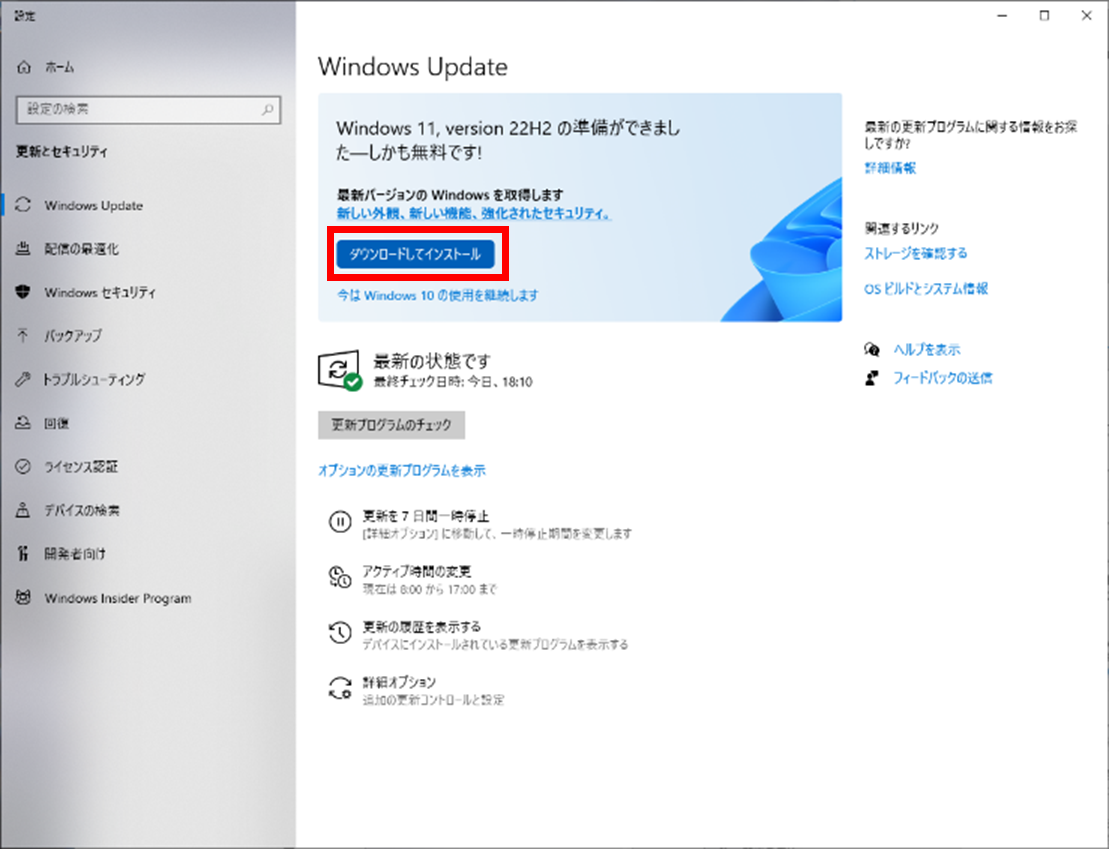1109x849 pixels.
Task: Click the magnifier icon in the settings search box
Action: tap(267, 110)
